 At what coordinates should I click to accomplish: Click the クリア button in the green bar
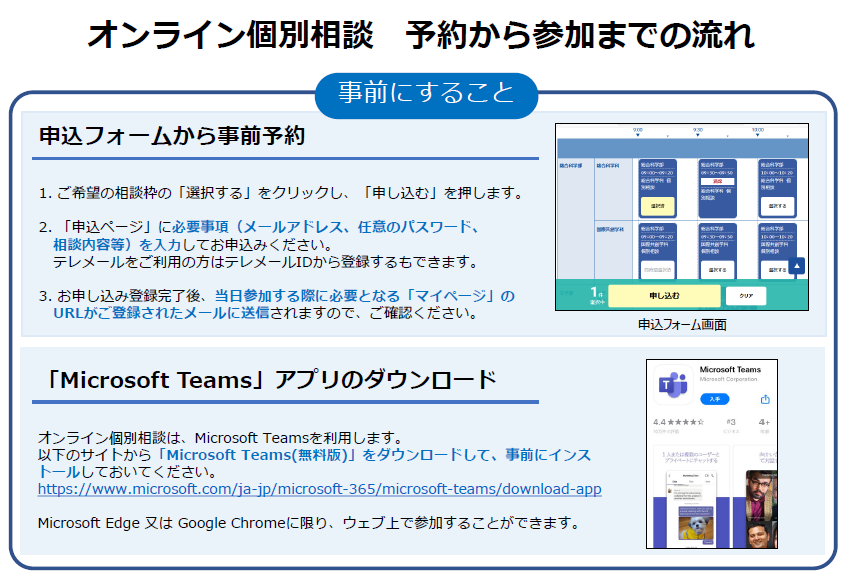pyautogui.click(x=745, y=297)
